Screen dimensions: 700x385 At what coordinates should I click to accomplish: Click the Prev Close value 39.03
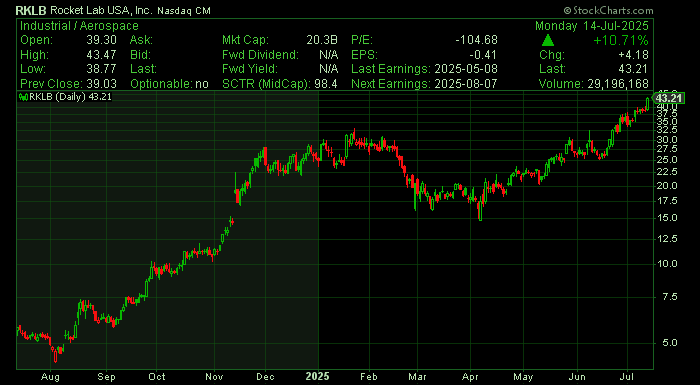(x=102, y=84)
